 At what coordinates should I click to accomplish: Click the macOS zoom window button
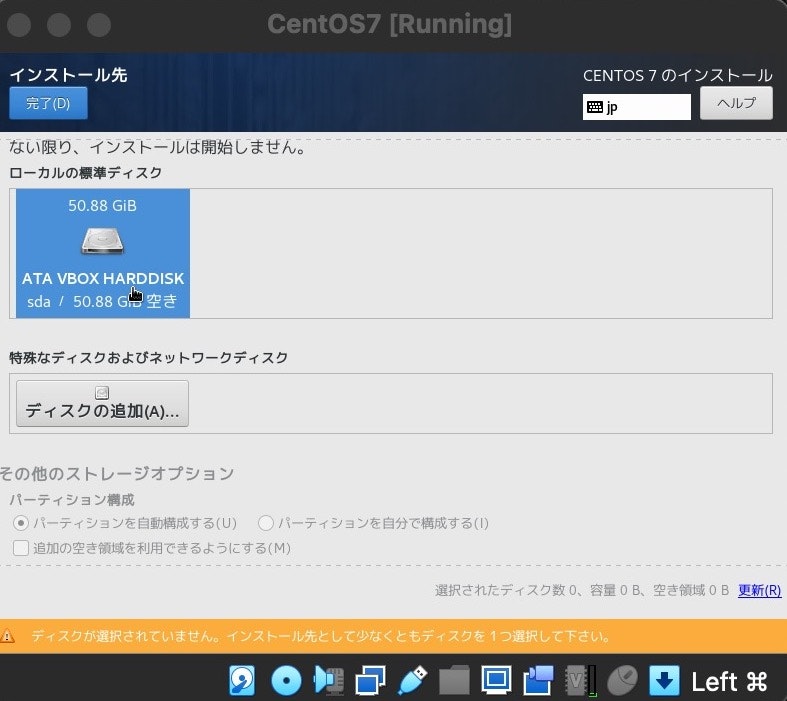tap(99, 24)
